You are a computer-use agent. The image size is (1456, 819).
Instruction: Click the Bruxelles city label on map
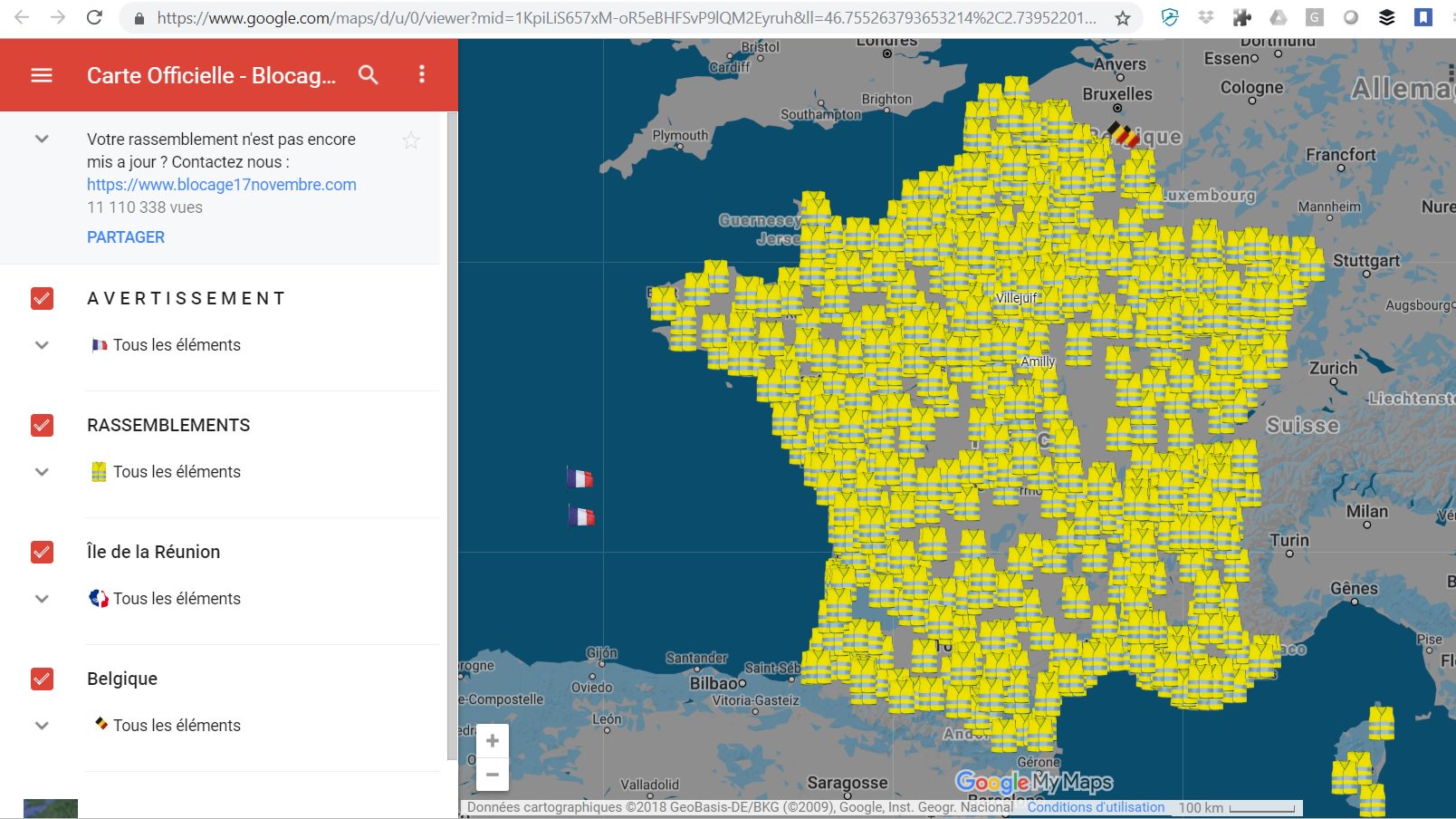pyautogui.click(x=1117, y=94)
